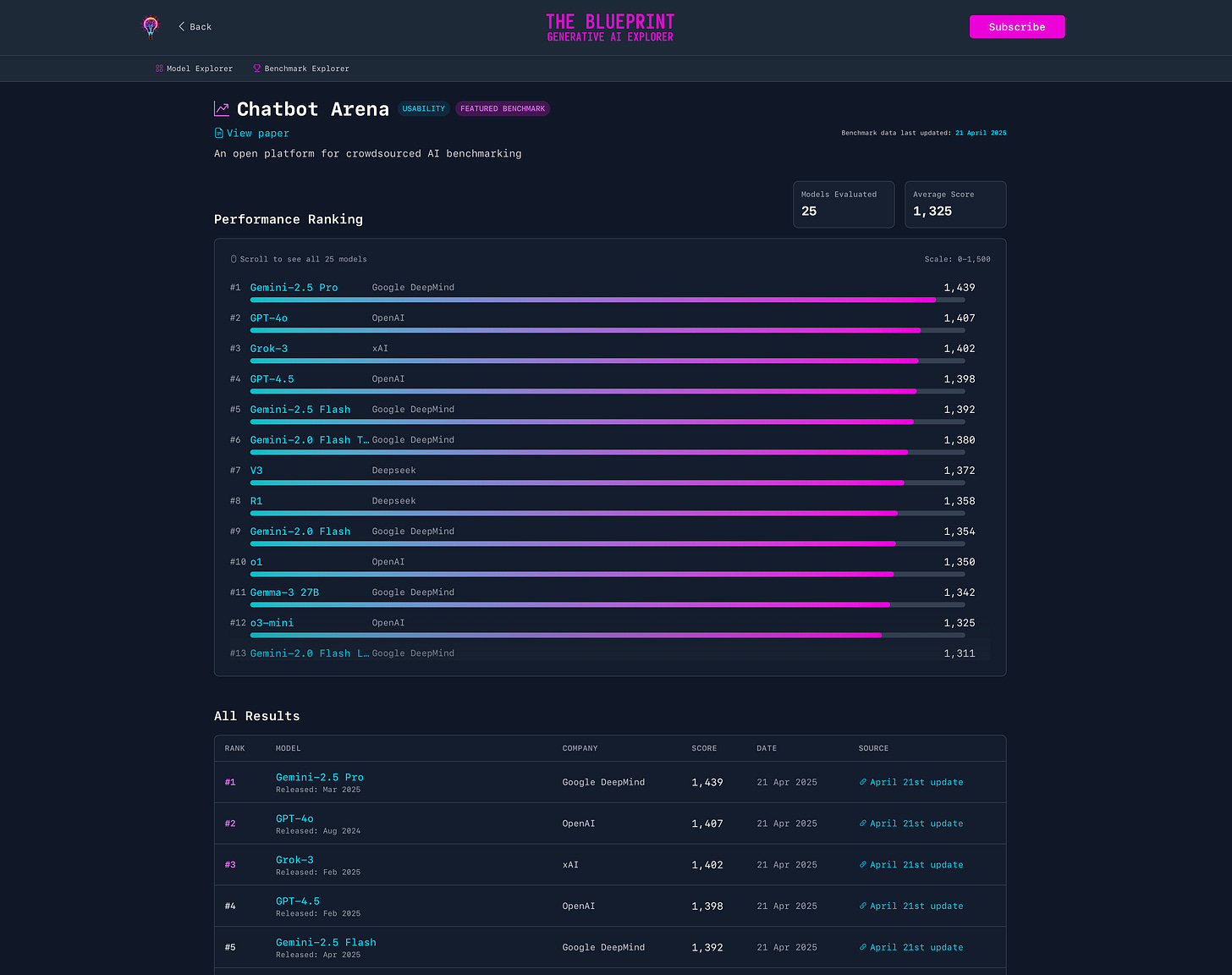The image size is (1232, 975).
Task: Click Released: Aug 2024 under GPT-4o
Action: 318,831
